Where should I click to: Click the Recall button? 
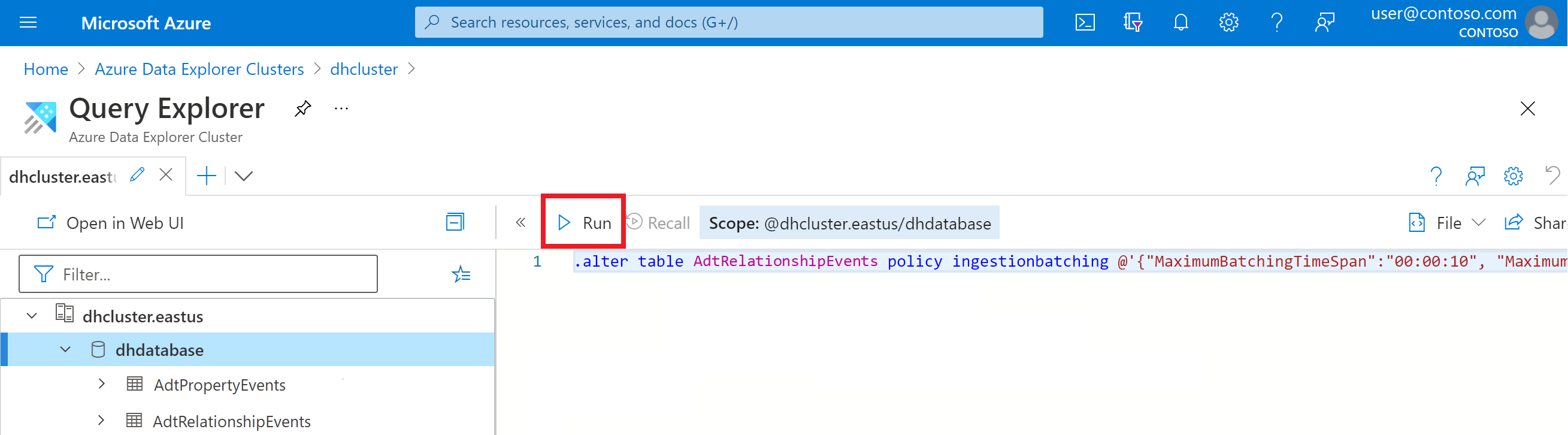pyautogui.click(x=659, y=222)
